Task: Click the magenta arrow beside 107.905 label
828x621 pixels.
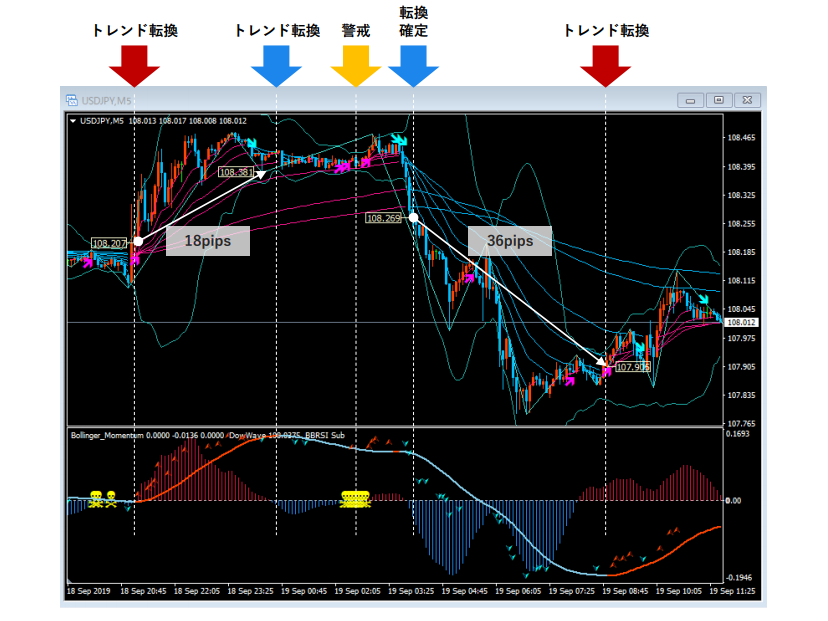Action: click(606, 370)
